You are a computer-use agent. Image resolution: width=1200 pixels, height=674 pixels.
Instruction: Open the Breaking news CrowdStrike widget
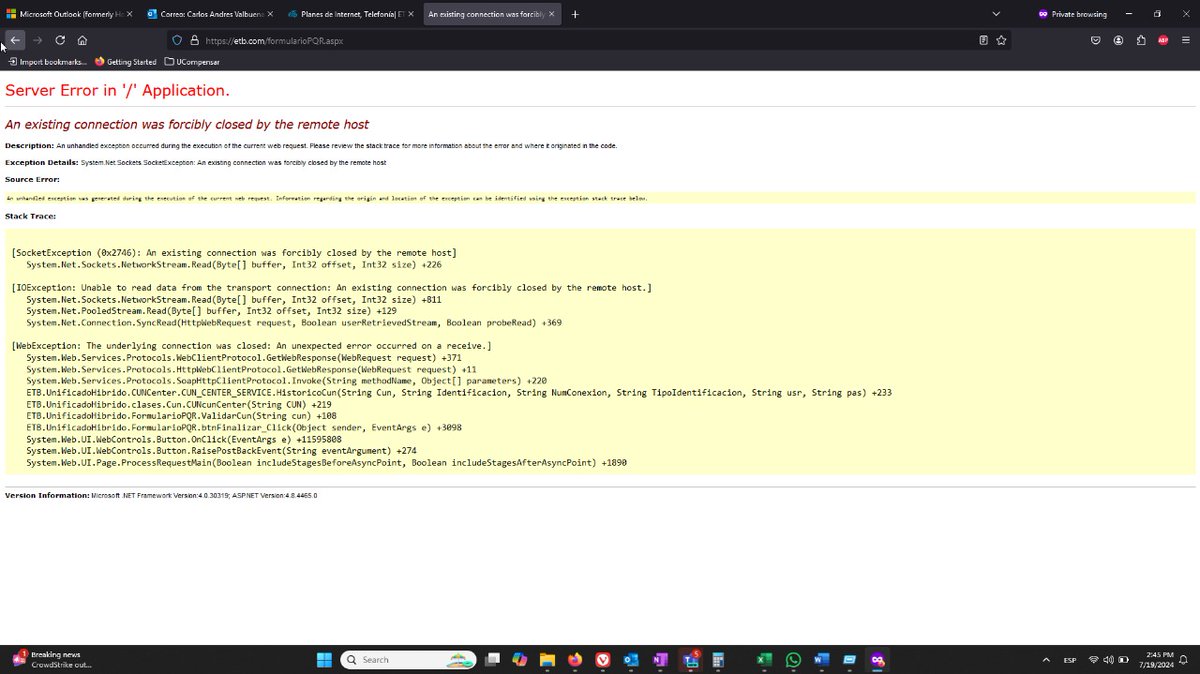point(52,660)
